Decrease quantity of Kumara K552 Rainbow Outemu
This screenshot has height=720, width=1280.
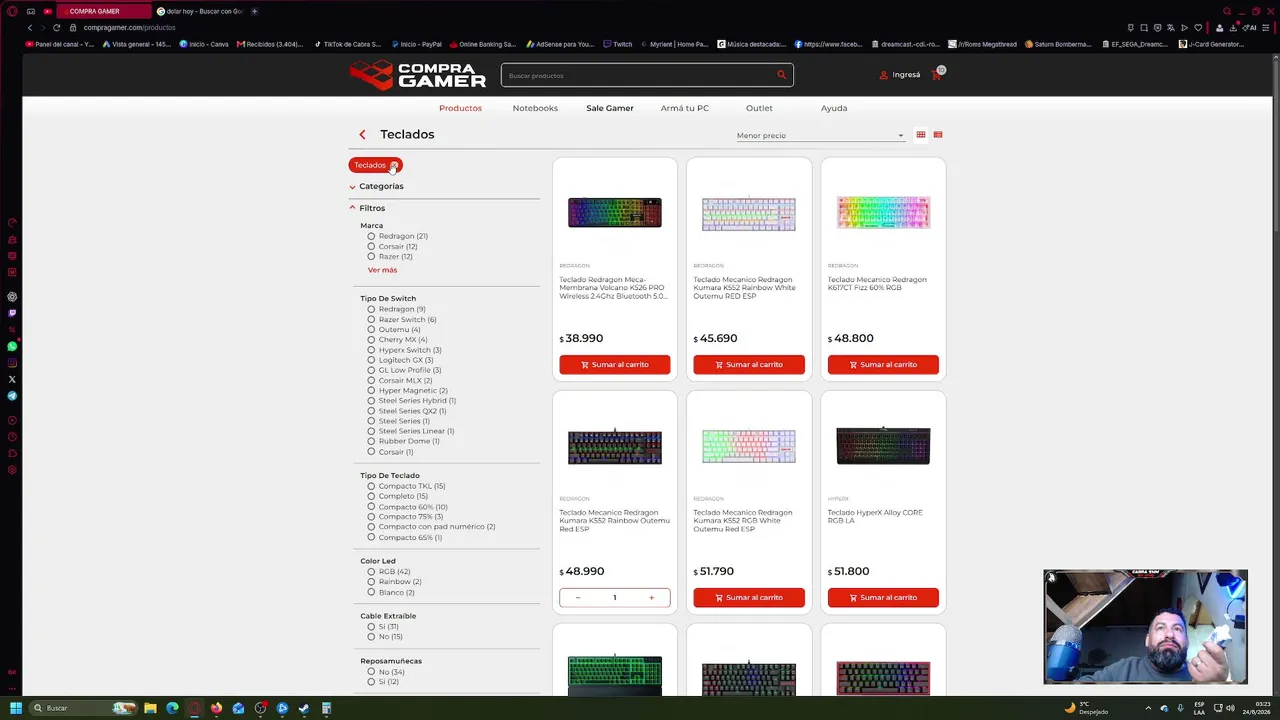(578, 598)
